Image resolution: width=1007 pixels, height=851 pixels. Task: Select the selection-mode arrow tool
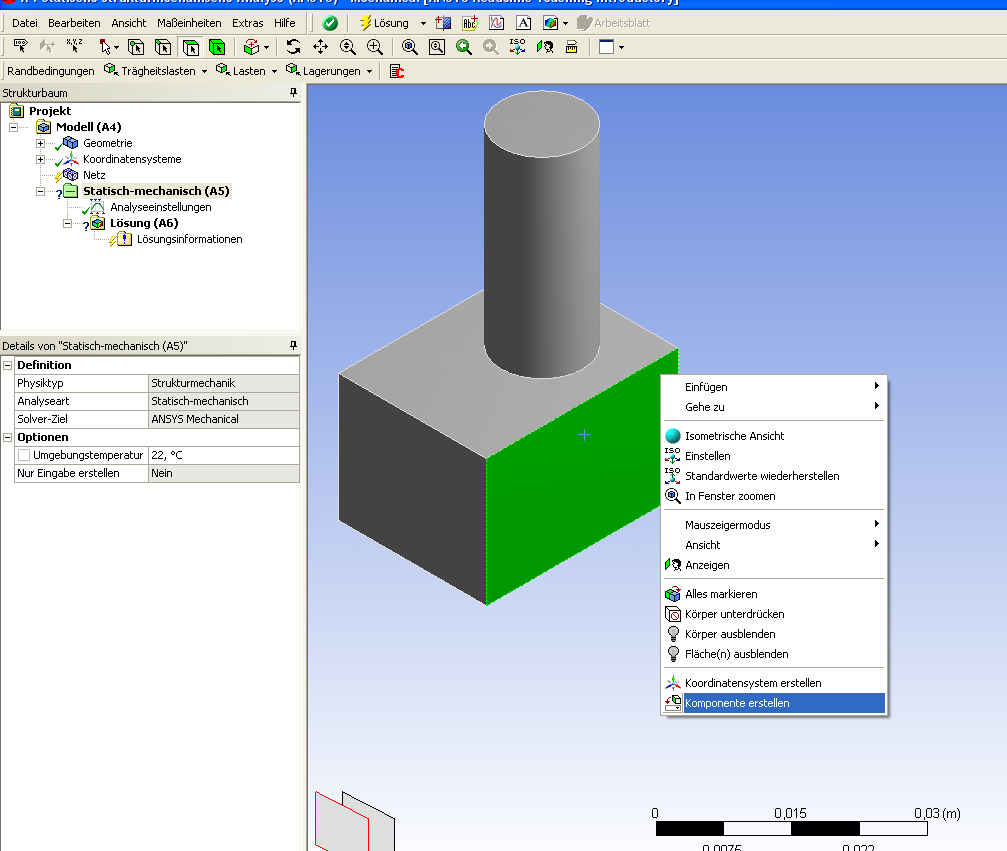pyautogui.click(x=105, y=47)
